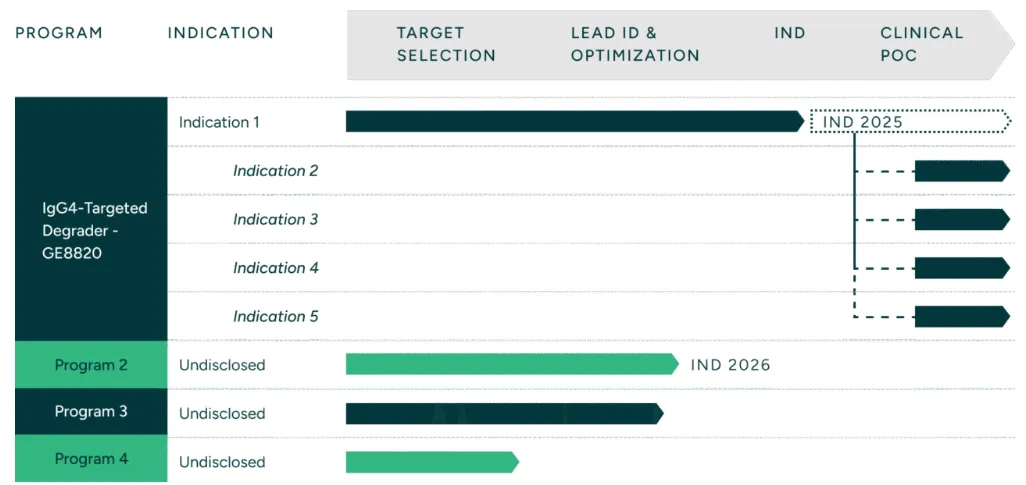Select Indication 5 row label
1026x485 pixels.
click(x=275, y=316)
